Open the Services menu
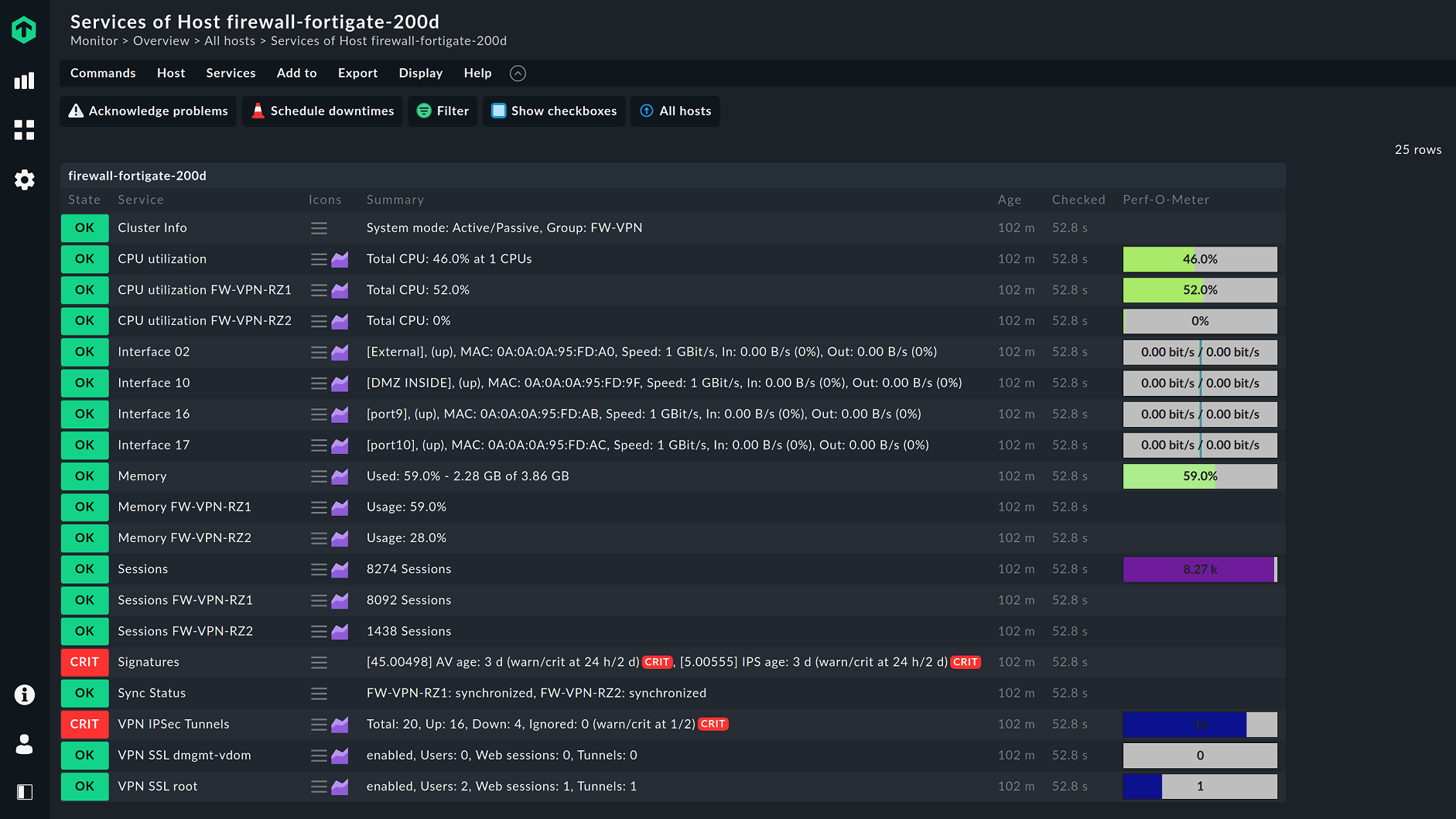Image resolution: width=1456 pixels, height=819 pixels. [231, 73]
